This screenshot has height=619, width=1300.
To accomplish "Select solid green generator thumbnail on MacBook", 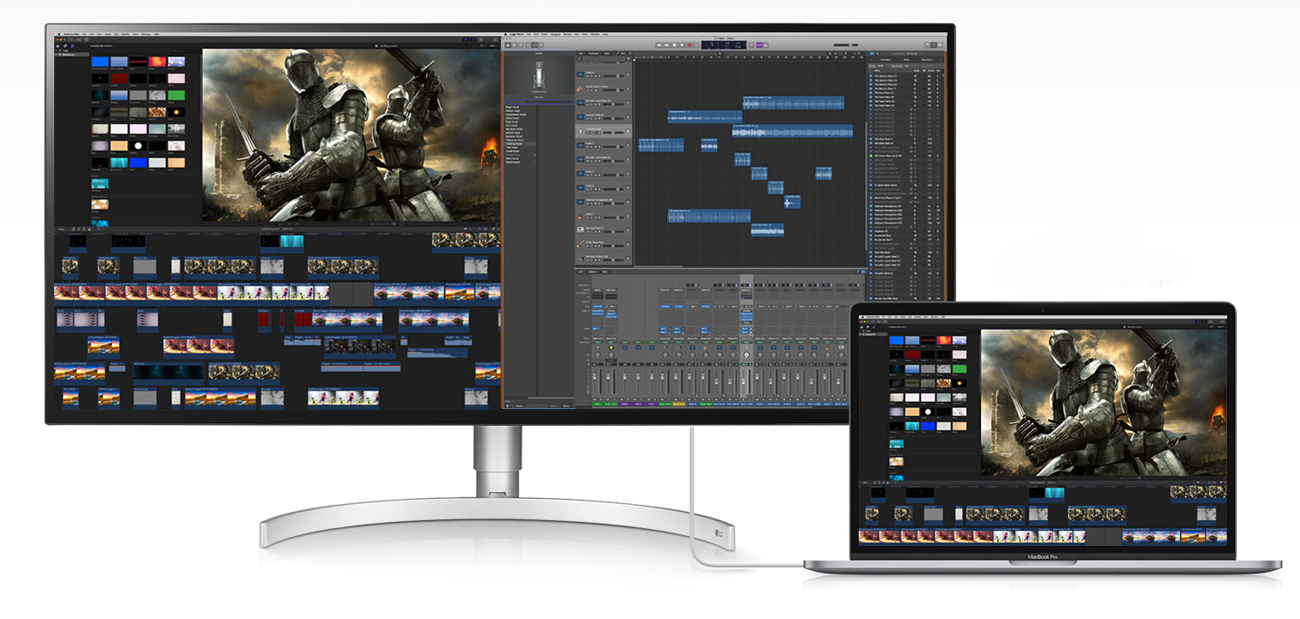I will (x=960, y=369).
